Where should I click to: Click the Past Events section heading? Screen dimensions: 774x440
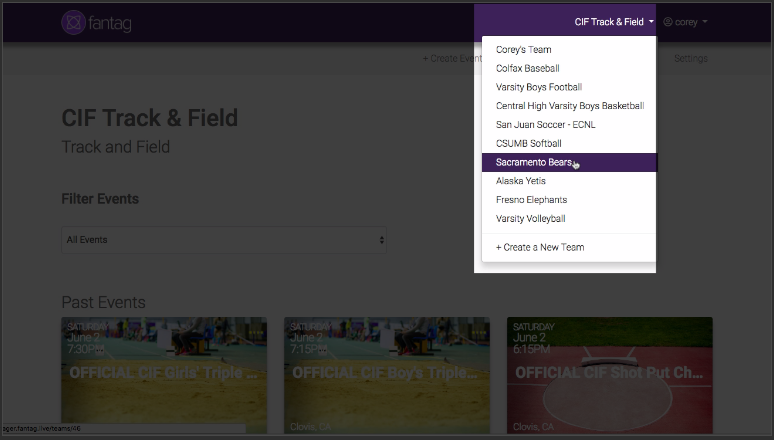[103, 302]
